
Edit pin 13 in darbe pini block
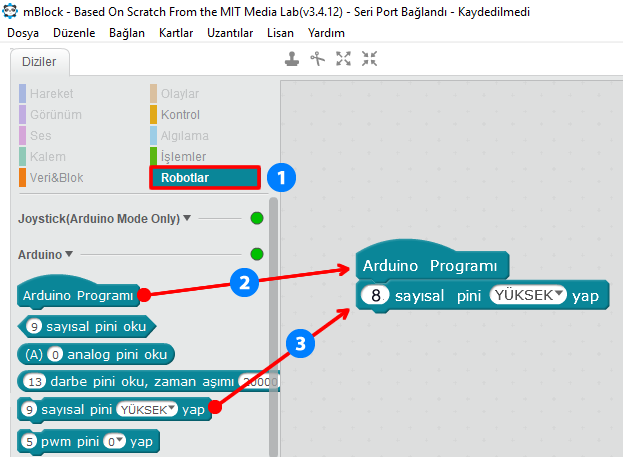[35, 381]
